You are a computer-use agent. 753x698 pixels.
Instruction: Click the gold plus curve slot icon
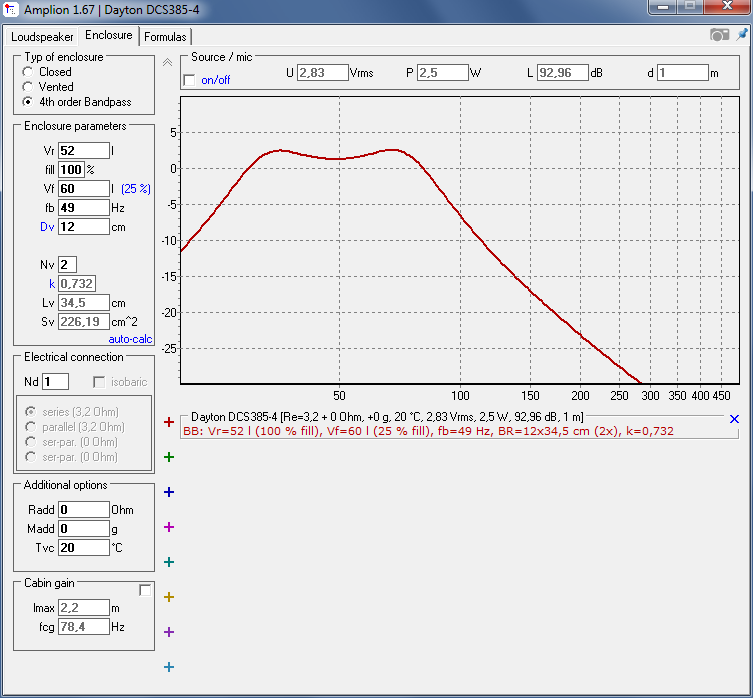click(169, 597)
